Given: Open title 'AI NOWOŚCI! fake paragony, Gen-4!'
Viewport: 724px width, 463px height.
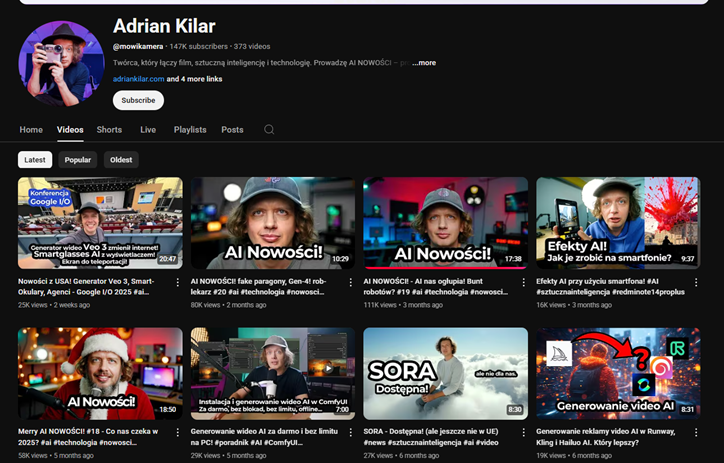Looking at the screenshot, I should pos(259,287).
